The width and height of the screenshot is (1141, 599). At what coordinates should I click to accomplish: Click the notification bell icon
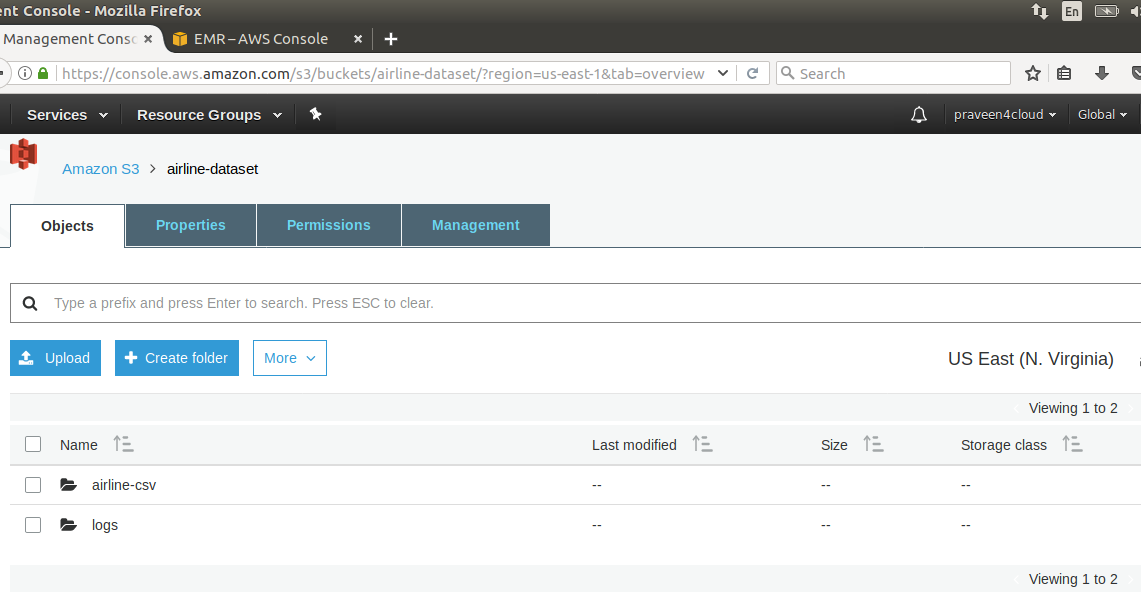click(x=918, y=114)
